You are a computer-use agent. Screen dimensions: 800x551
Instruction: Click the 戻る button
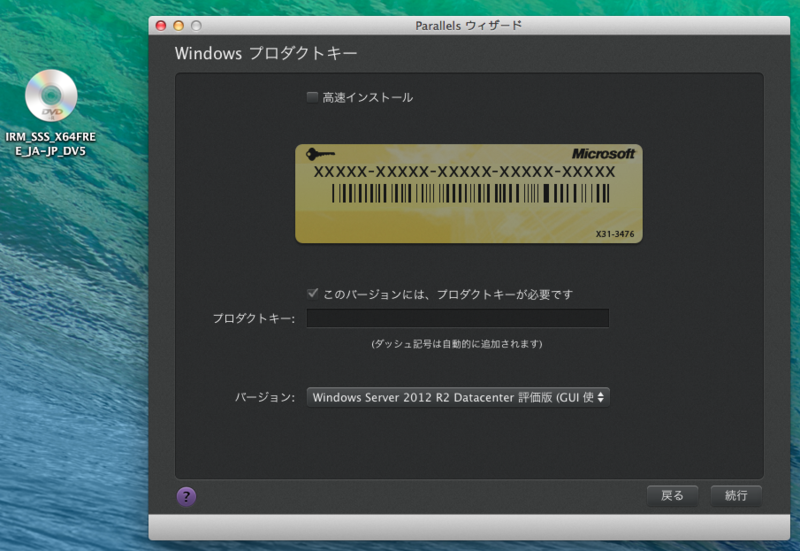672,495
